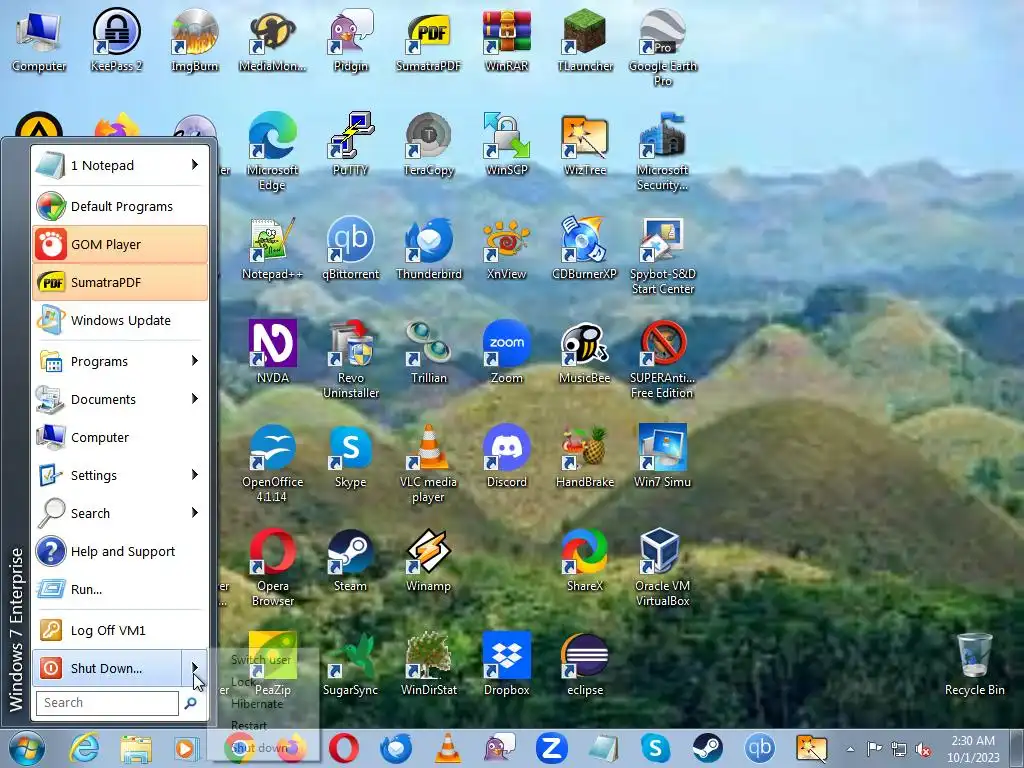Open the Notepad++ desktop icon
The height and width of the screenshot is (768, 1024).
pyautogui.click(x=272, y=248)
